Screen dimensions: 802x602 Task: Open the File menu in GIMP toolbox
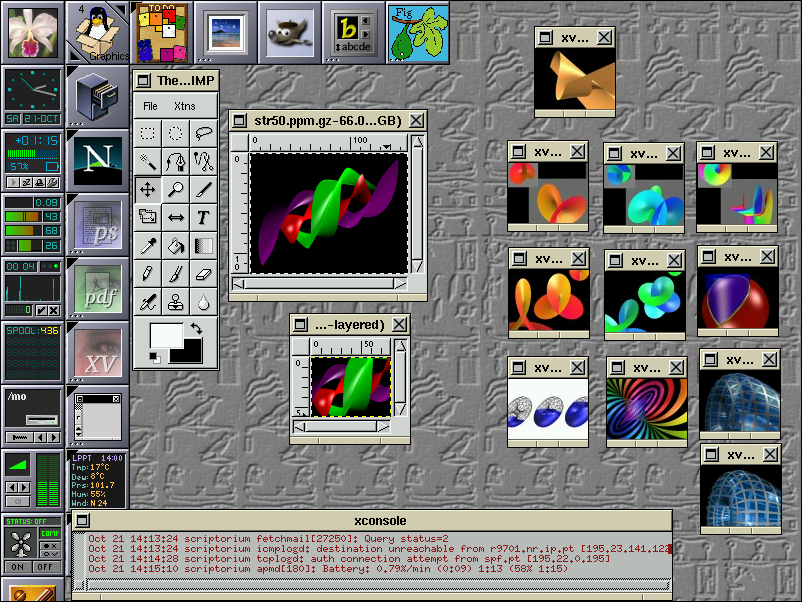tap(150, 106)
